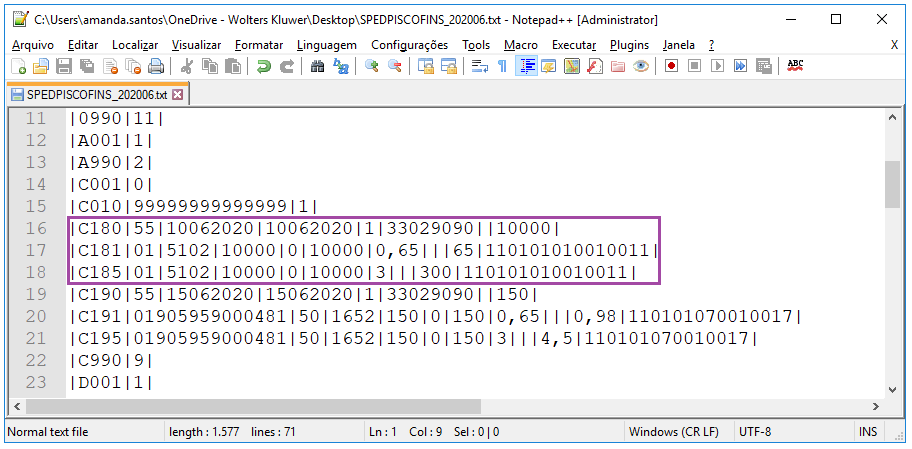Screen dimensions: 912x449
Task: Toggle monitoring with the eye icon
Action: 641,66
